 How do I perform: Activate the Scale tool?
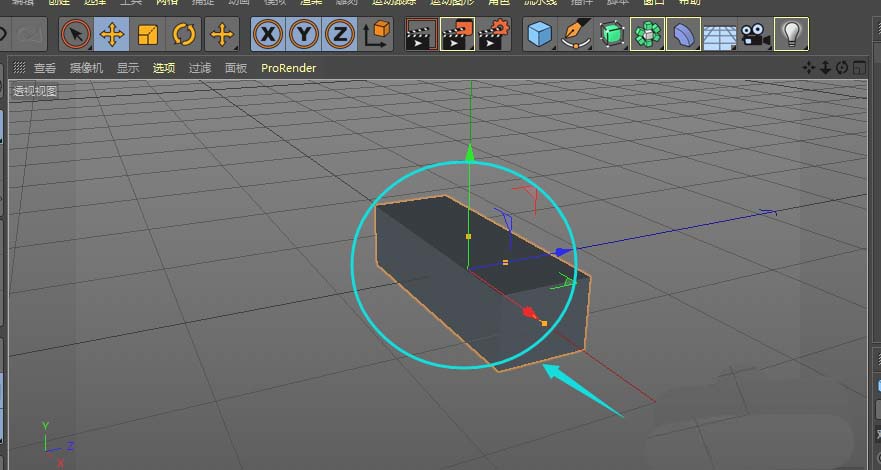148,34
